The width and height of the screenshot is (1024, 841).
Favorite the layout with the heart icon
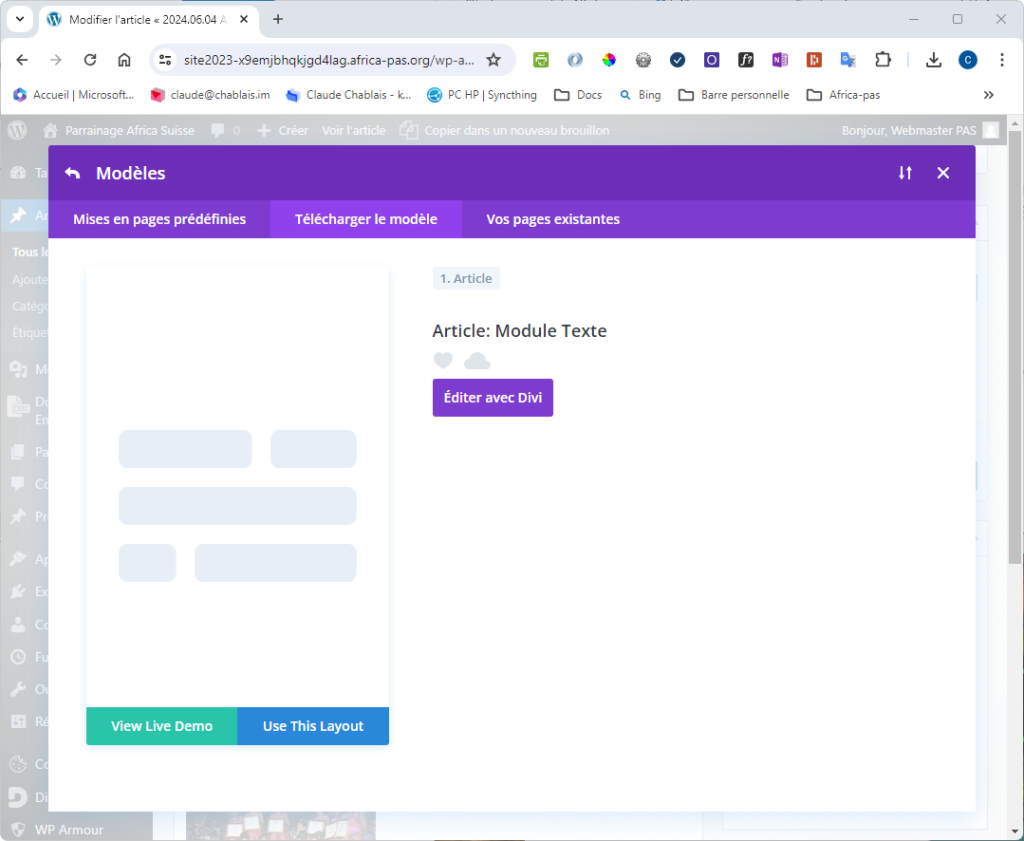(443, 361)
